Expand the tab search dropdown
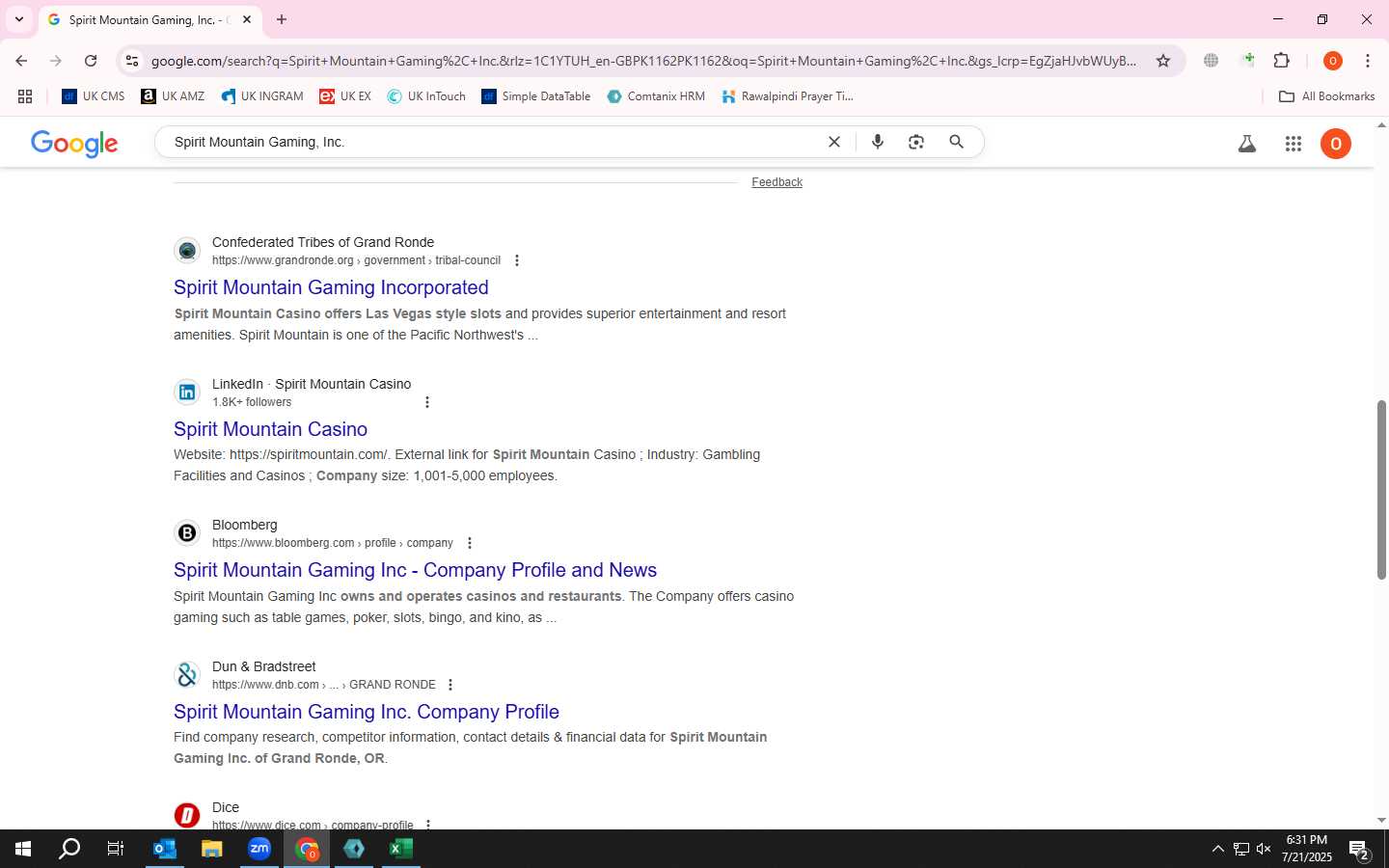Image resolution: width=1389 pixels, height=868 pixels. point(19,19)
